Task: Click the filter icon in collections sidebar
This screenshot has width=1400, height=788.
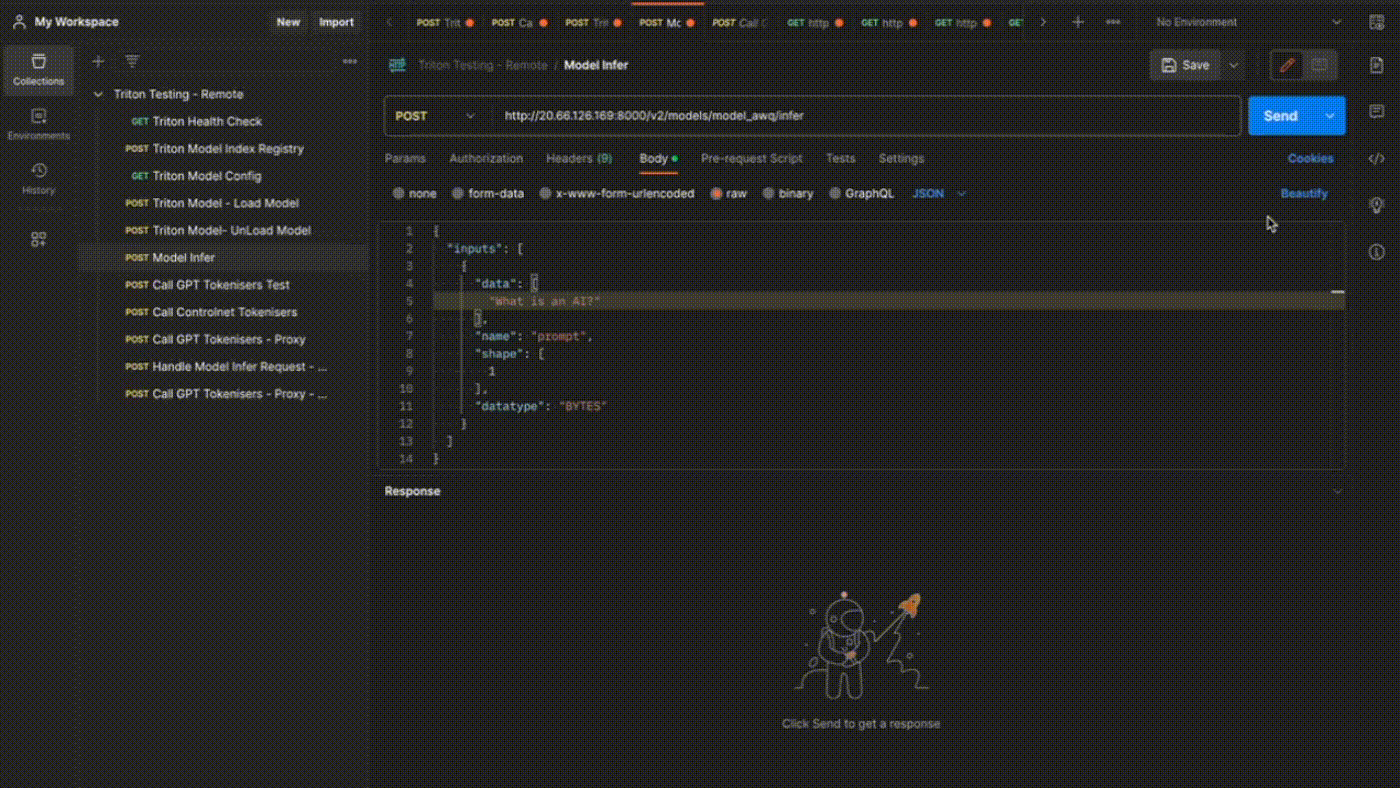Action: coord(132,62)
